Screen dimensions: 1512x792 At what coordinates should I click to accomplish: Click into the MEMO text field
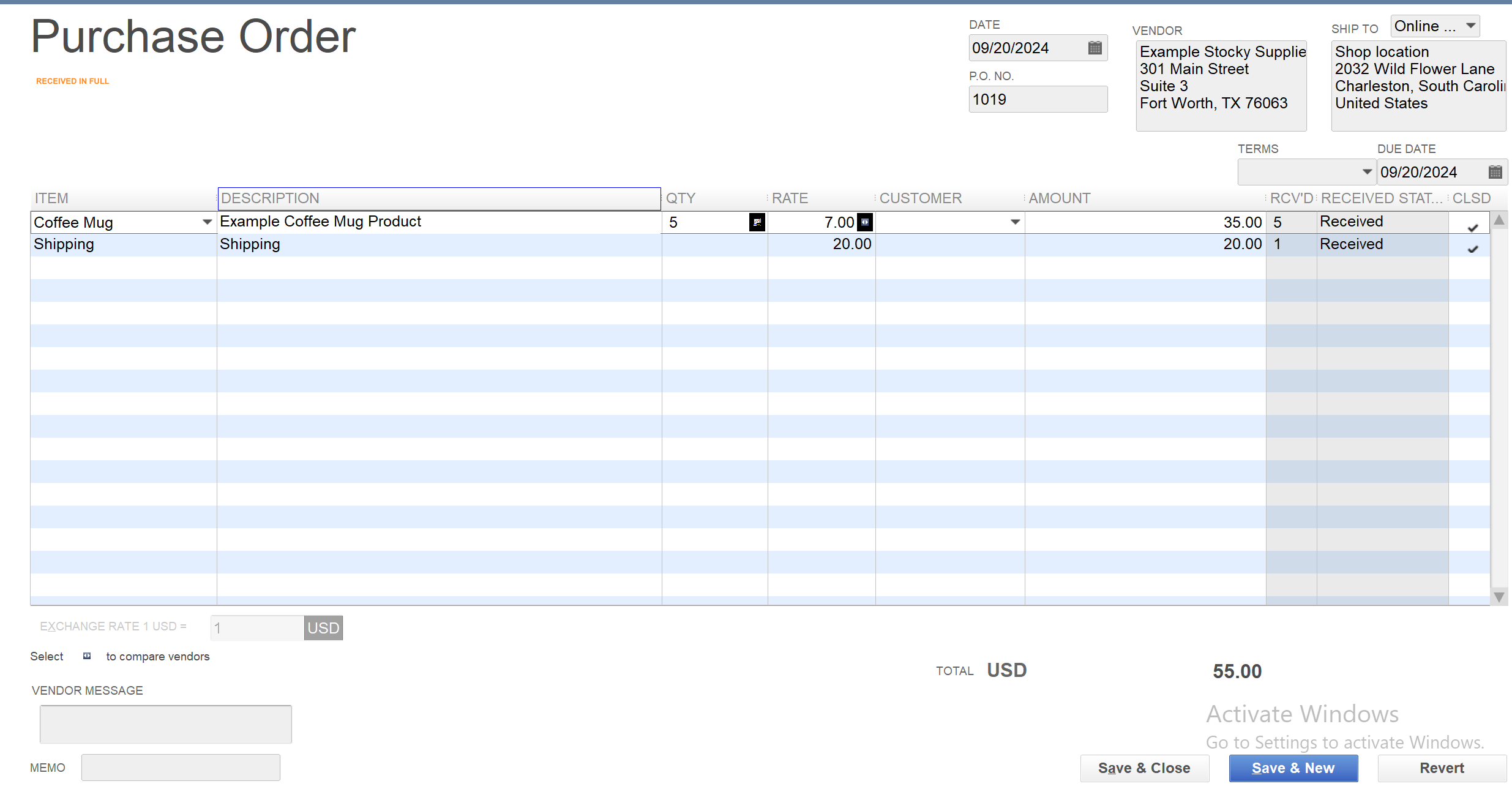tap(181, 768)
